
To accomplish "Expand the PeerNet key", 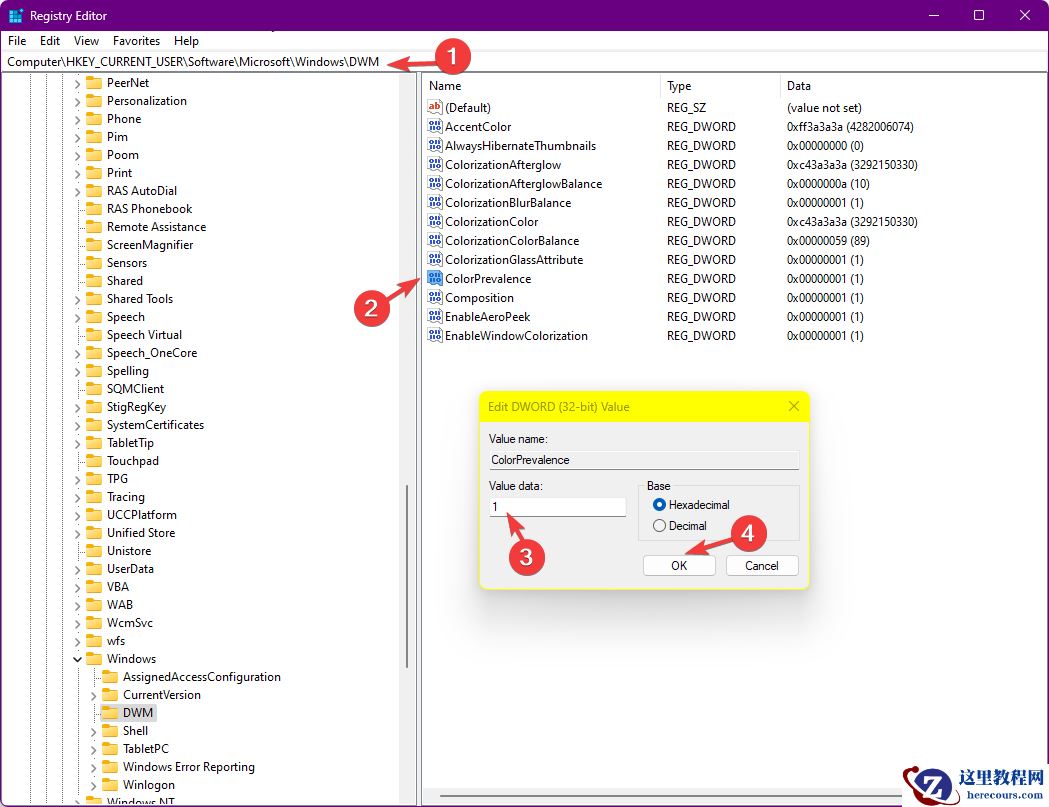I will tap(78, 84).
